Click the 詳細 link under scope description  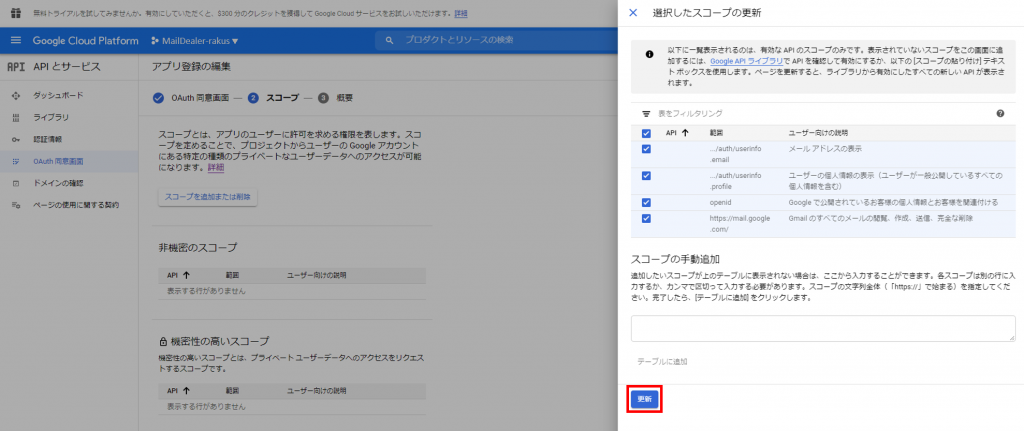[x=216, y=168]
